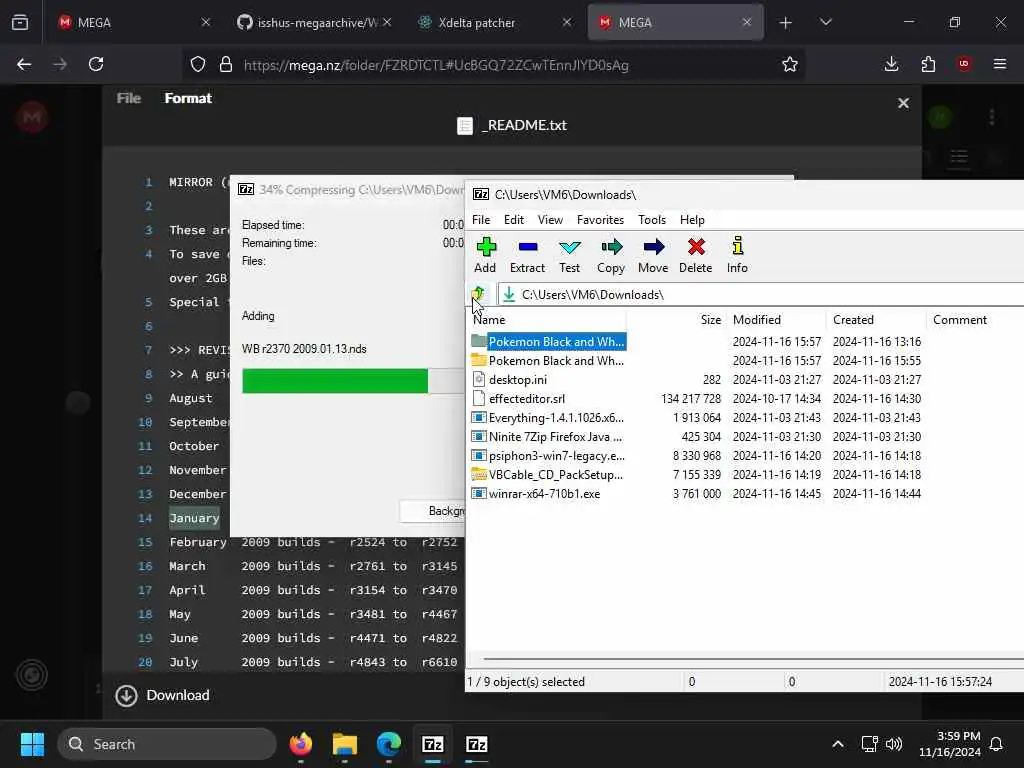Viewport: 1024px width, 768px height.
Task: Open the Help menu in 7-Zip
Action: coord(692,219)
